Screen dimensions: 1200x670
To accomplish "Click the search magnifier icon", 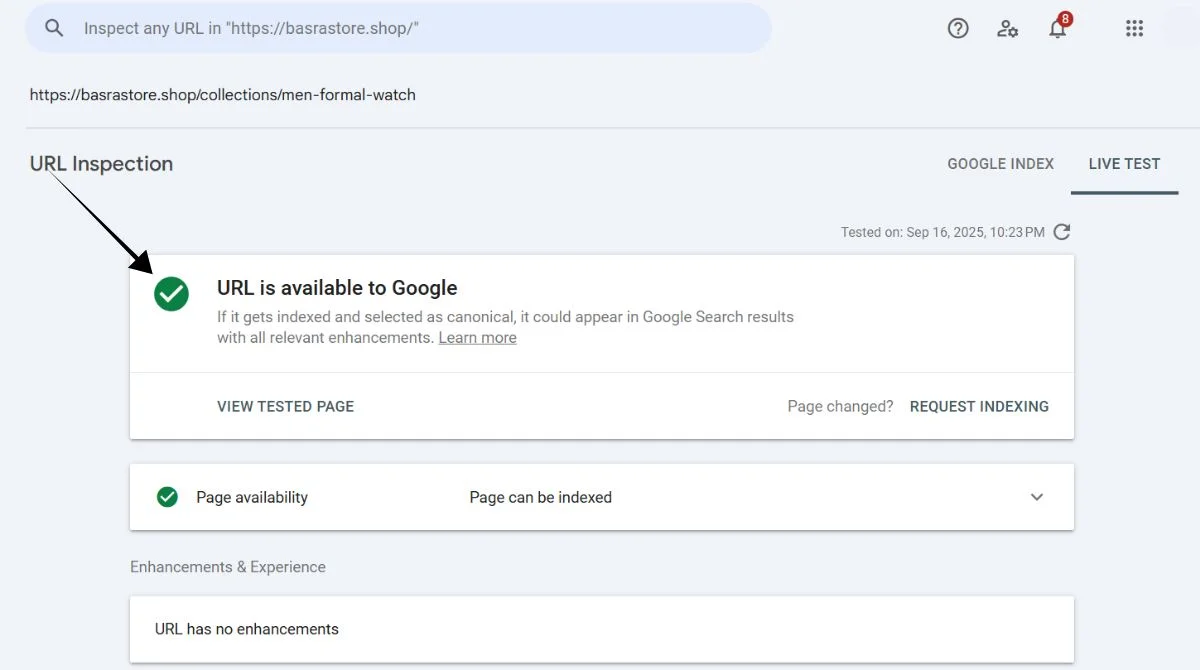I will [54, 28].
